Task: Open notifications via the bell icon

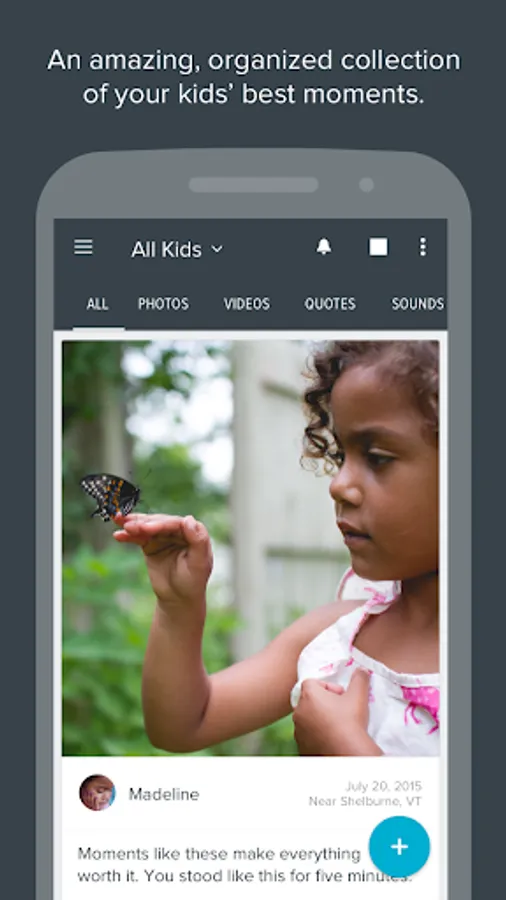Action: (324, 247)
